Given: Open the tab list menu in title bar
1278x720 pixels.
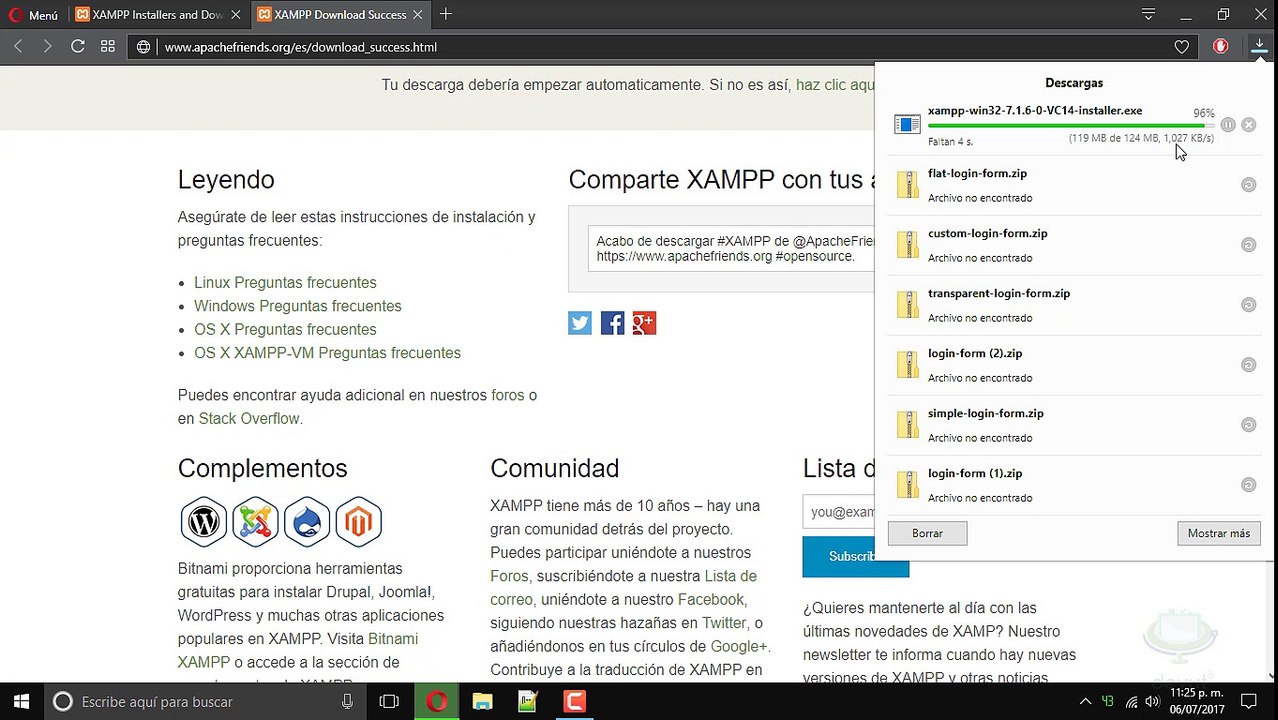Looking at the screenshot, I should point(1148,15).
